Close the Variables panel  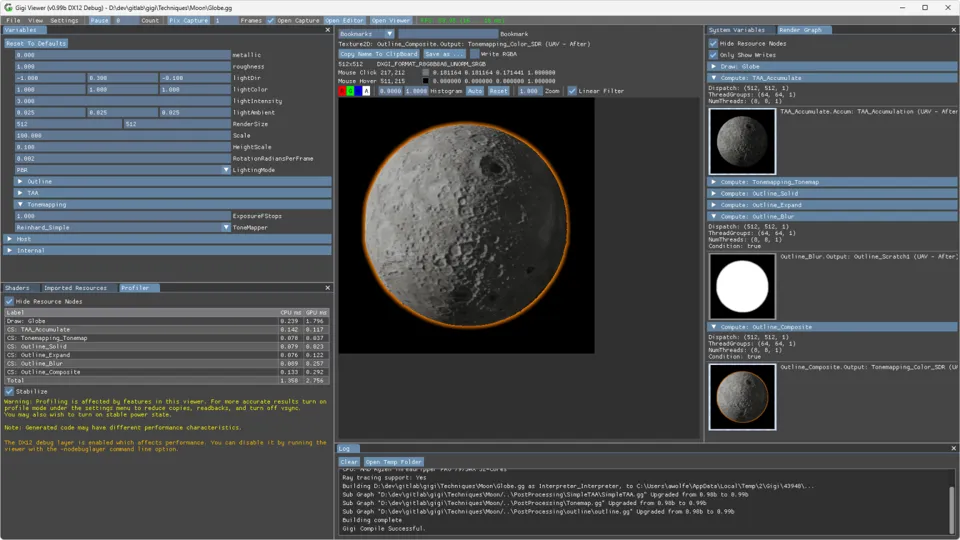[x=327, y=30]
